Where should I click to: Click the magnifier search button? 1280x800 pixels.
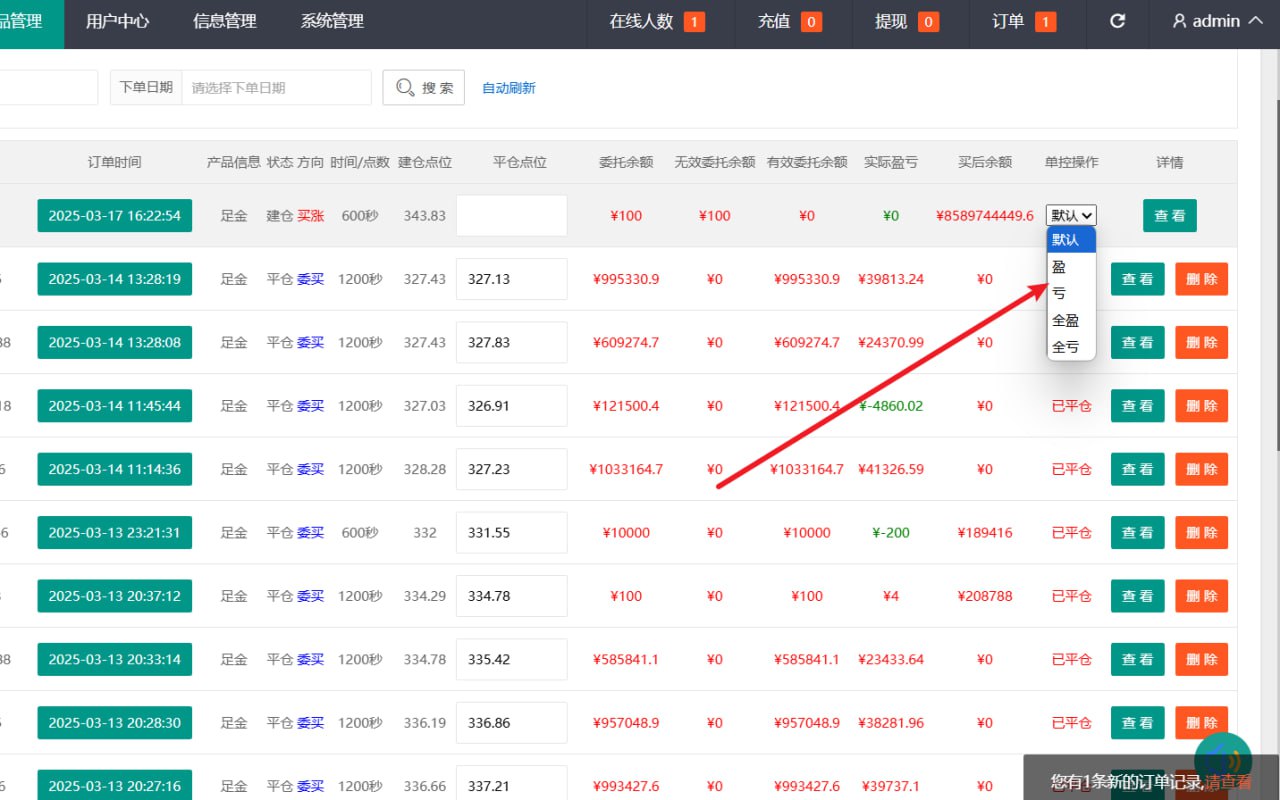point(423,88)
